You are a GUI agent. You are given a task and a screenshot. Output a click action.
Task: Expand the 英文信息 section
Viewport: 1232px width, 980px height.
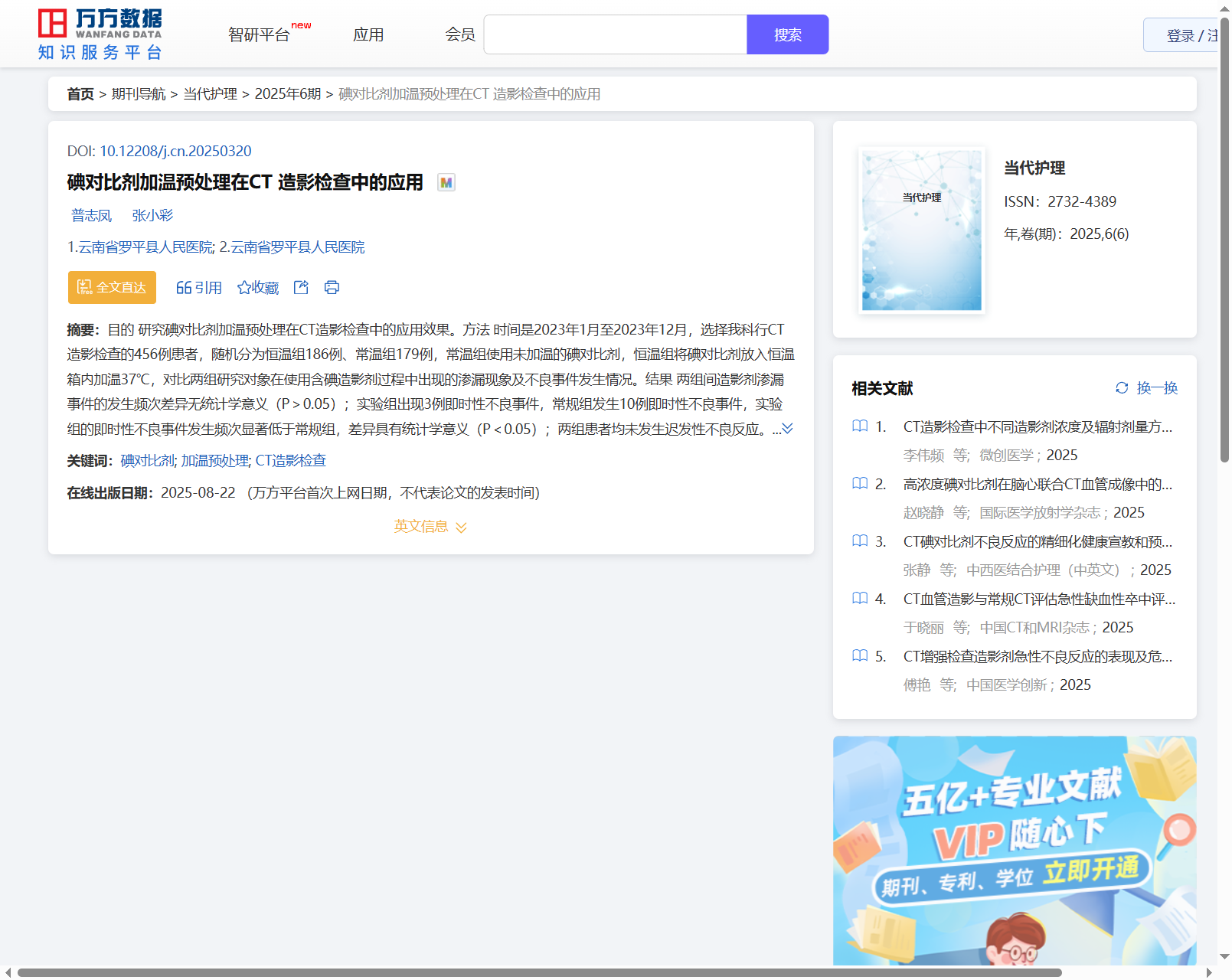(430, 527)
